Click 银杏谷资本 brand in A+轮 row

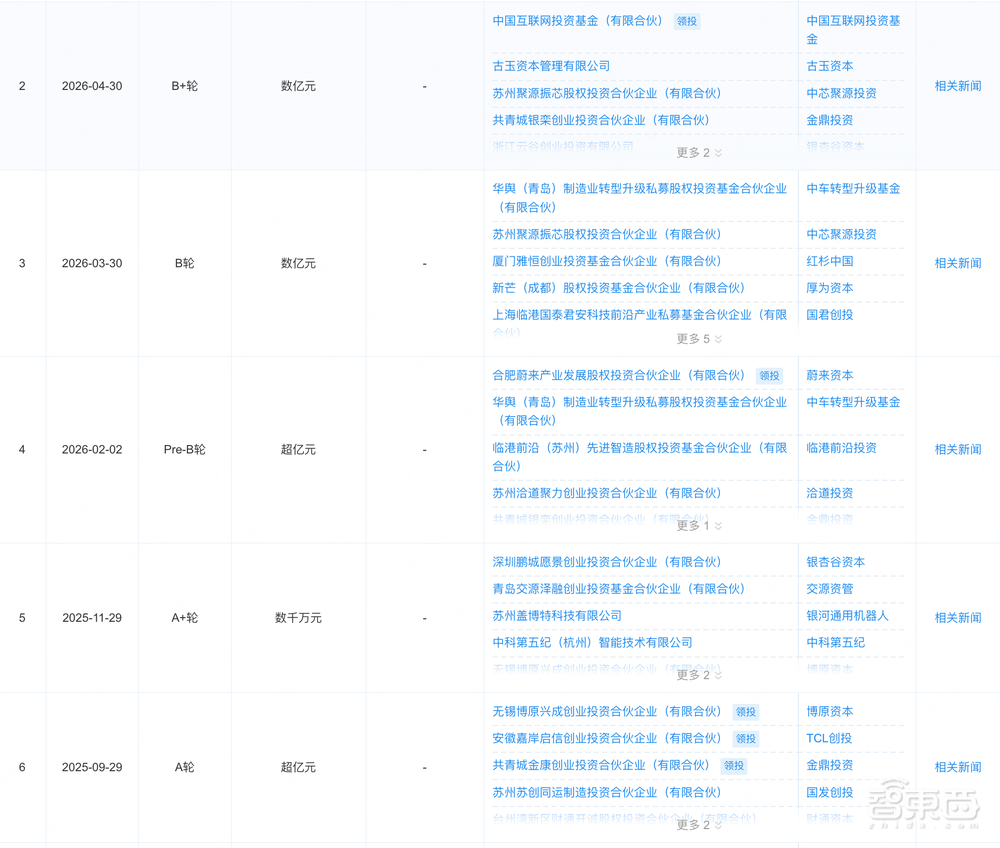click(x=835, y=562)
